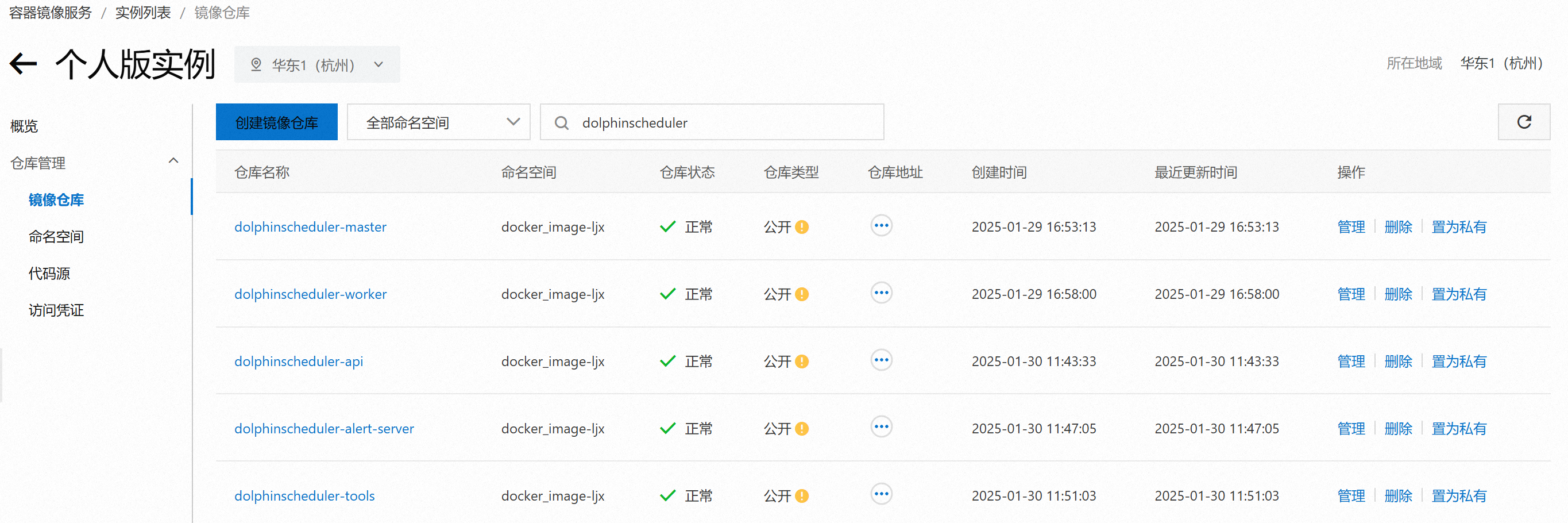
Task: Click 实例列表 breadcrumb
Action: [x=143, y=12]
